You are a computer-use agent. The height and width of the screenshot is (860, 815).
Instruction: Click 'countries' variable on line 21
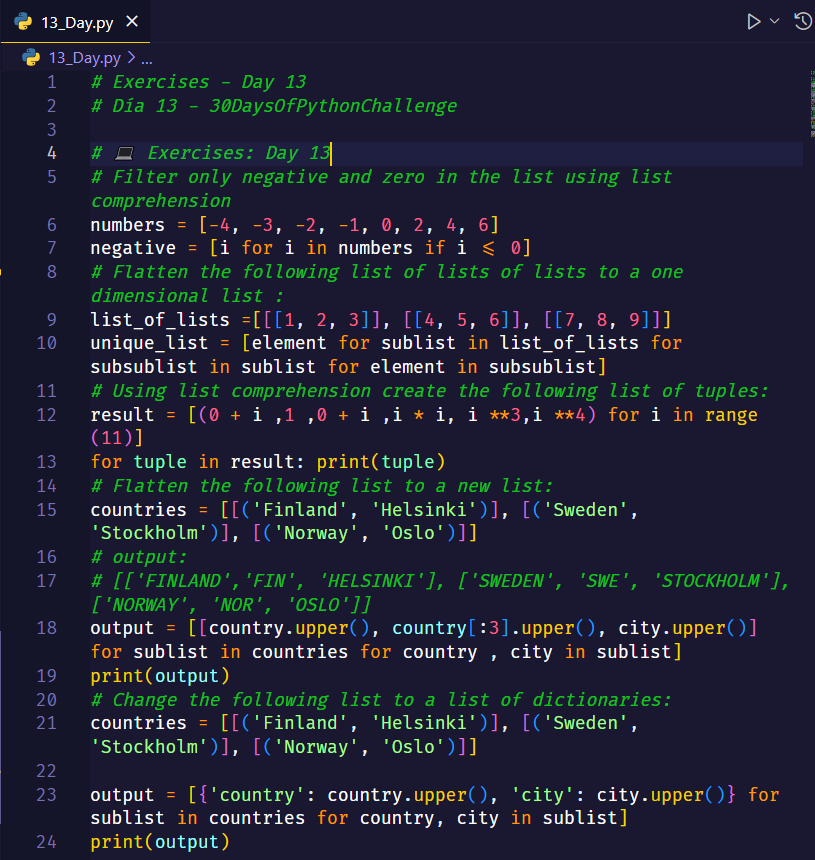(x=139, y=723)
